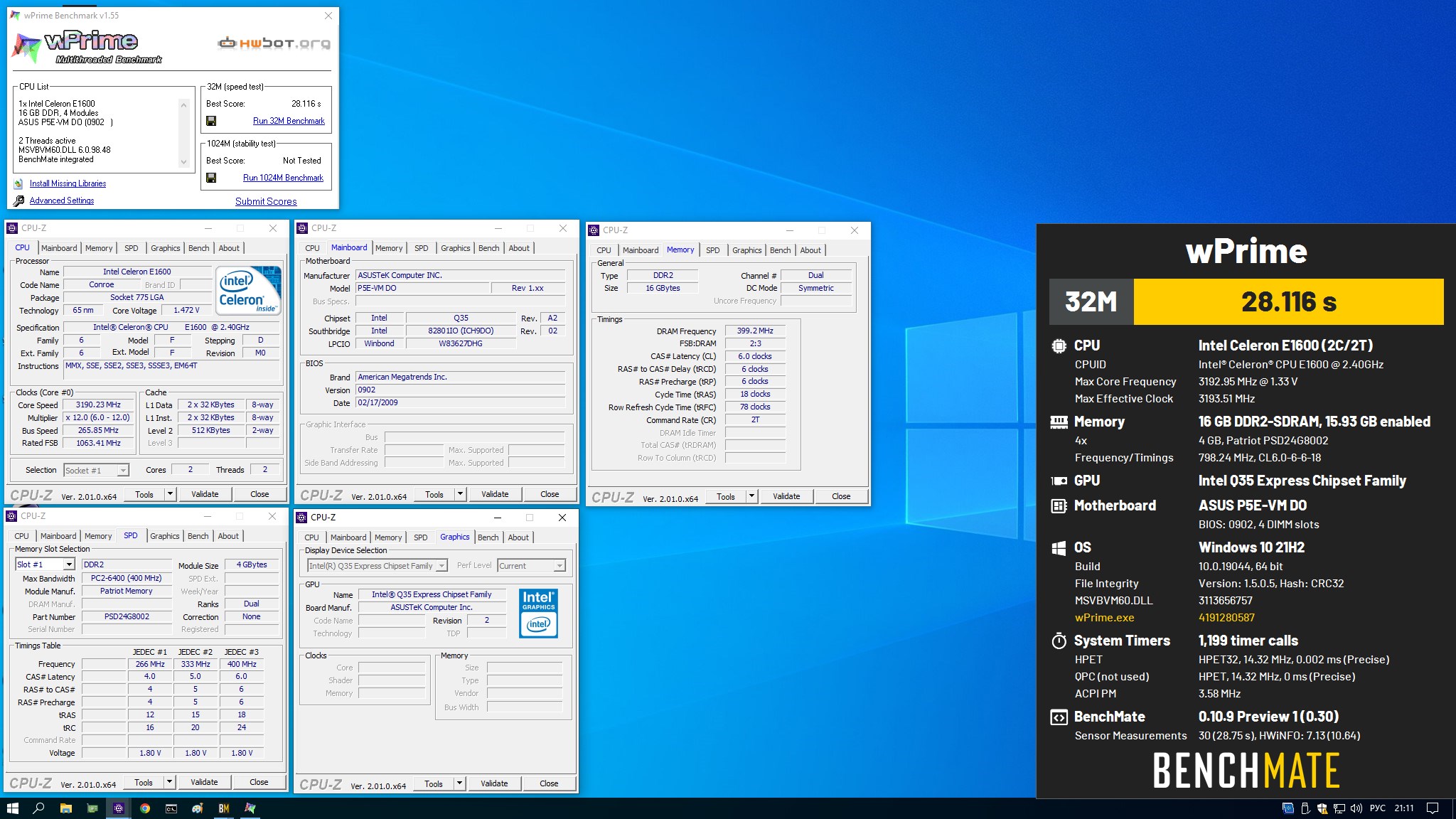Open the network tray icon
This screenshot has height=819, width=1456.
[1339, 808]
